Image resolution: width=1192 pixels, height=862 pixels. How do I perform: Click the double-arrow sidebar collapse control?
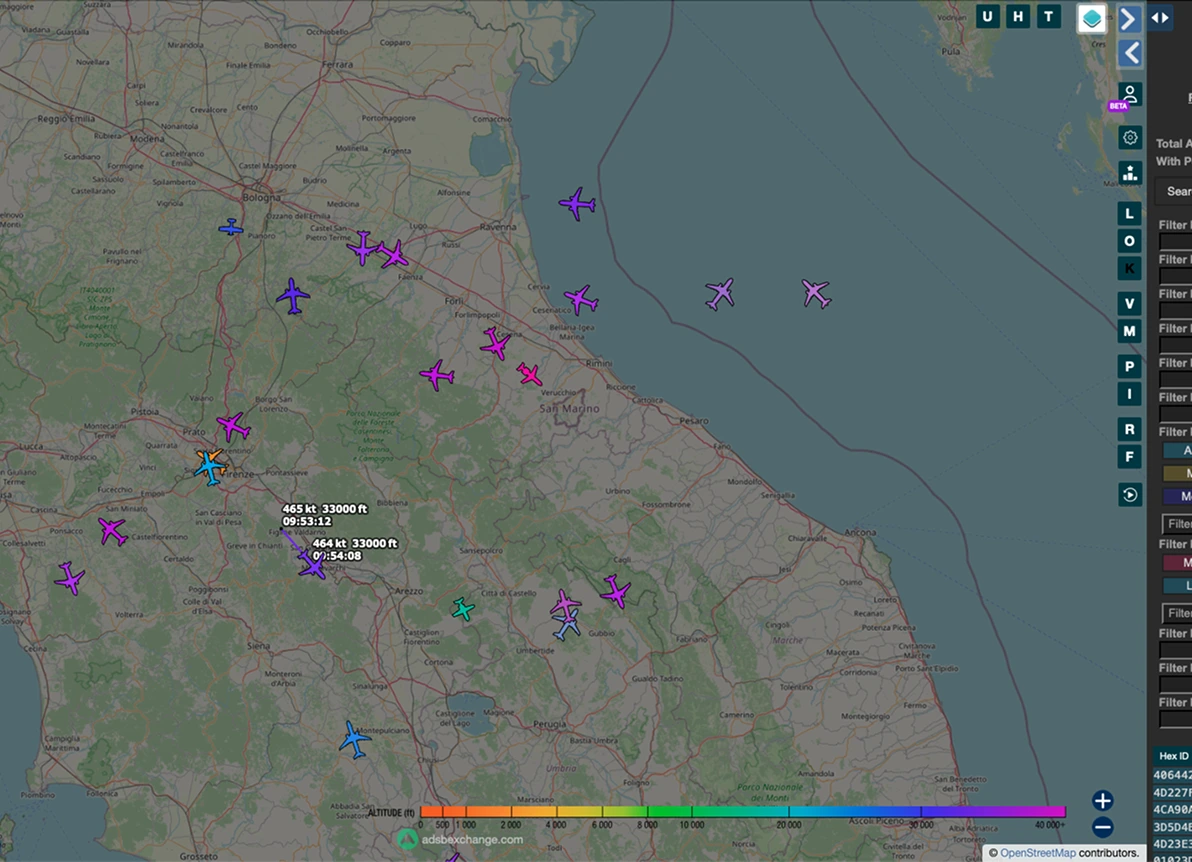click(x=1159, y=18)
